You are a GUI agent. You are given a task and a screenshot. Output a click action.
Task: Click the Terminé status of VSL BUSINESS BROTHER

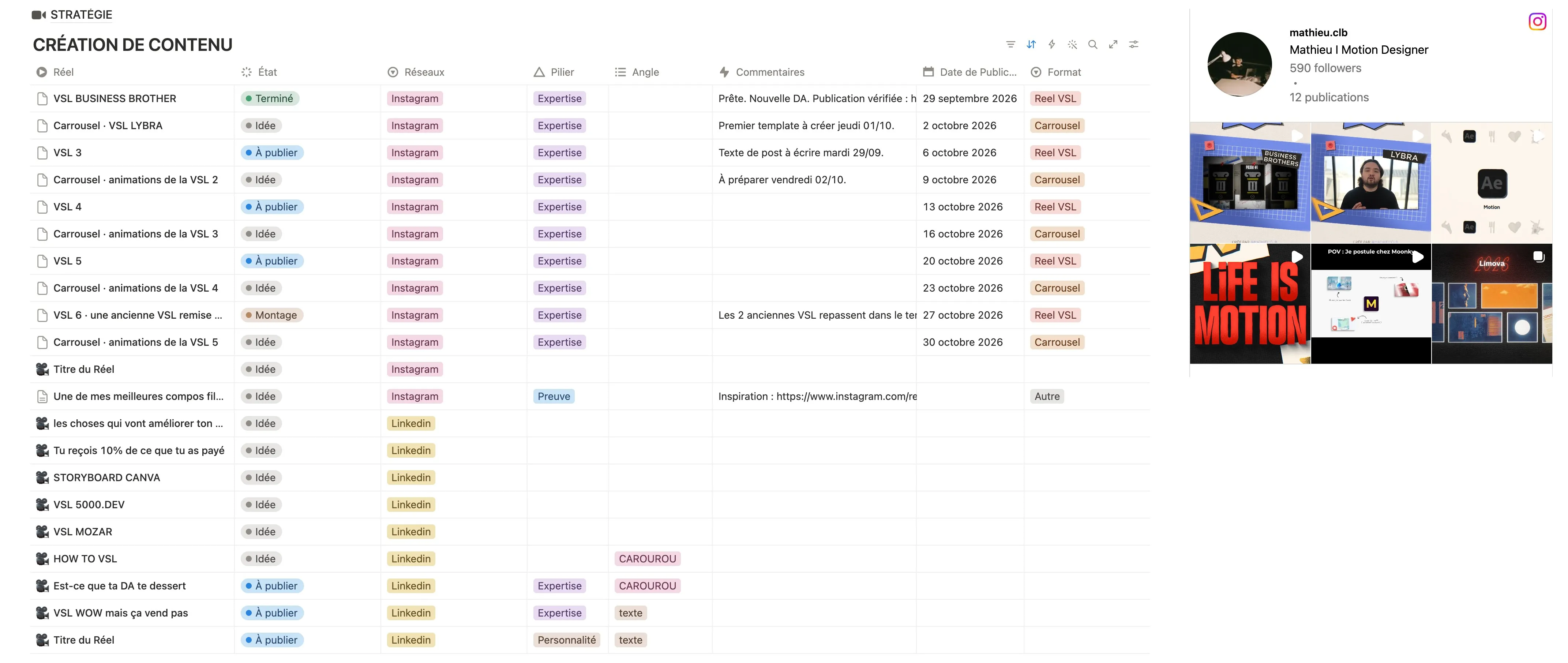click(270, 99)
